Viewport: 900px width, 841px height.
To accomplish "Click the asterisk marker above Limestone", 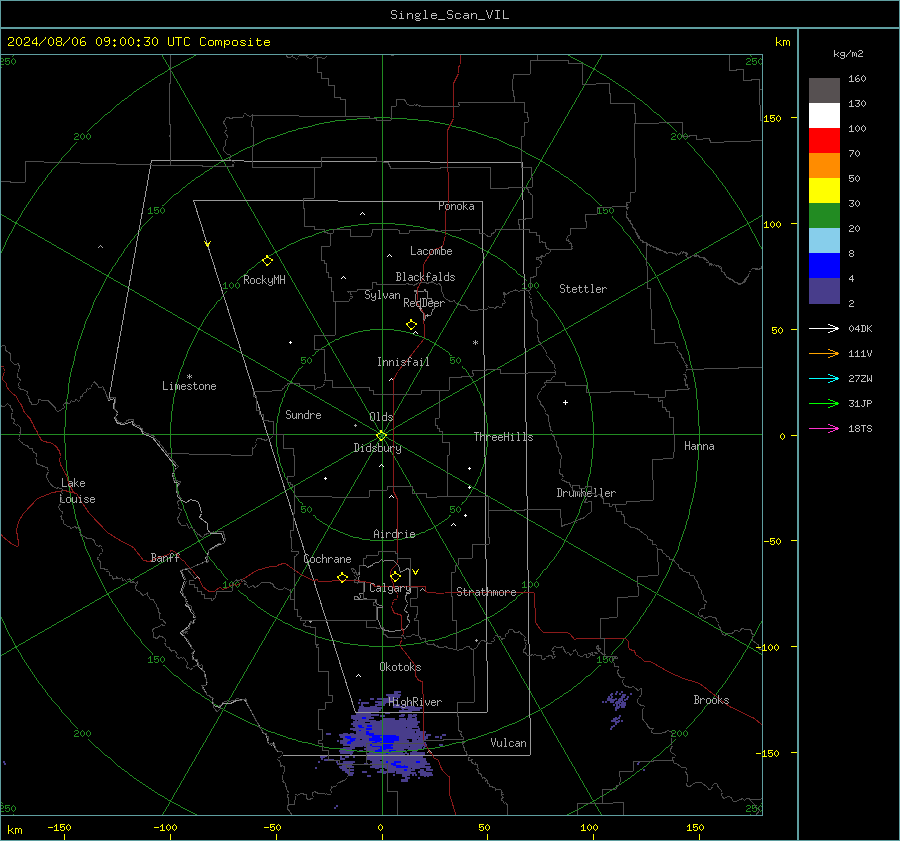I will [x=189, y=377].
